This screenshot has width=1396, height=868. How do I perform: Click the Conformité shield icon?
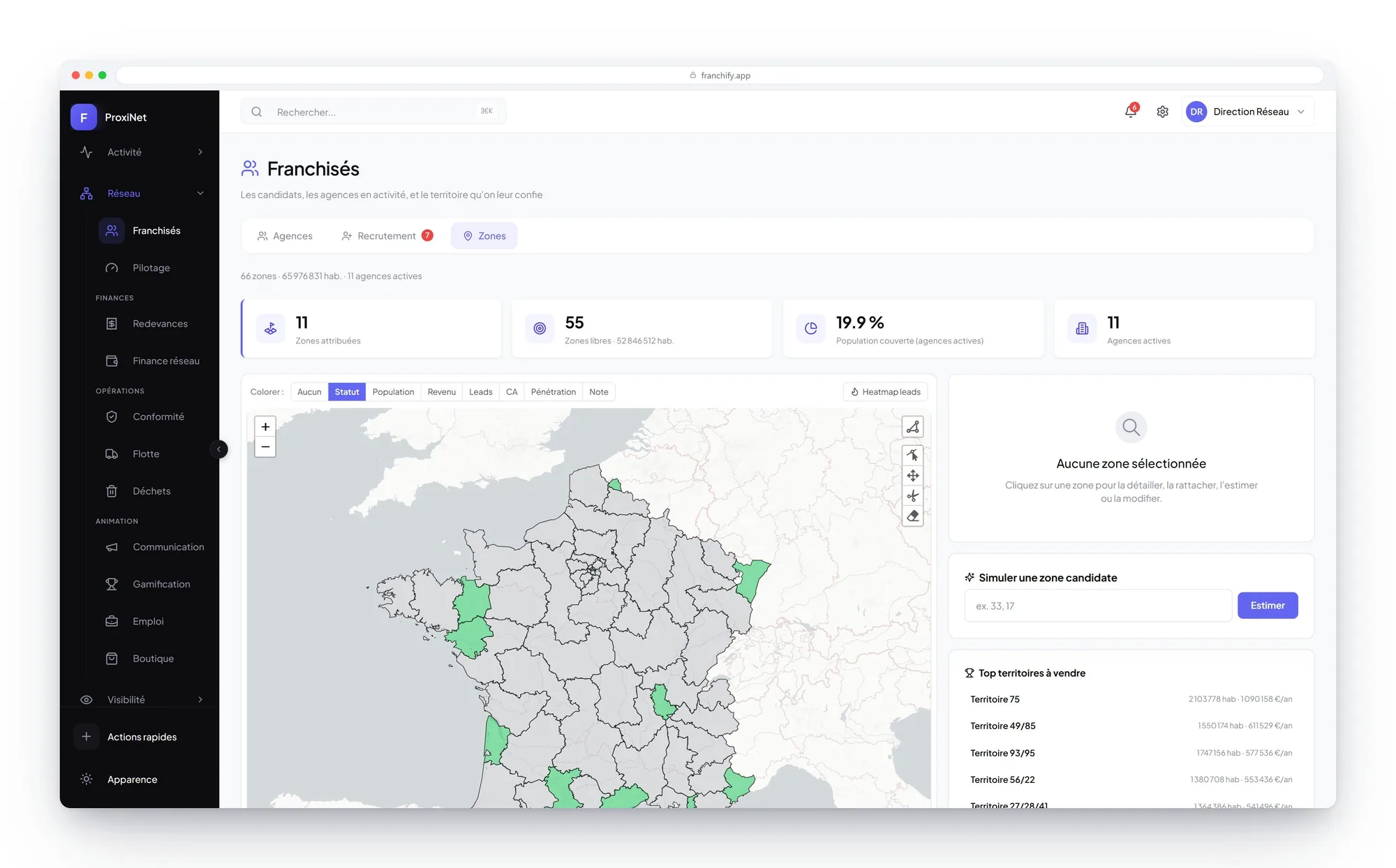pyautogui.click(x=112, y=417)
